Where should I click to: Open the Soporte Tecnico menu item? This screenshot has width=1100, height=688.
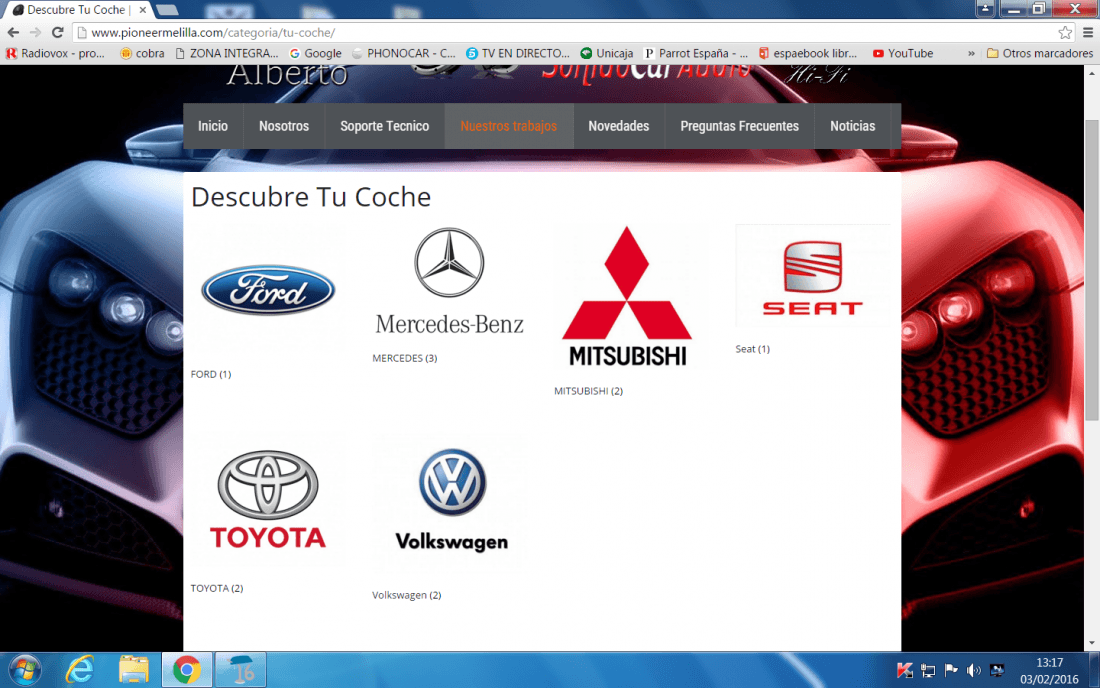[384, 126]
